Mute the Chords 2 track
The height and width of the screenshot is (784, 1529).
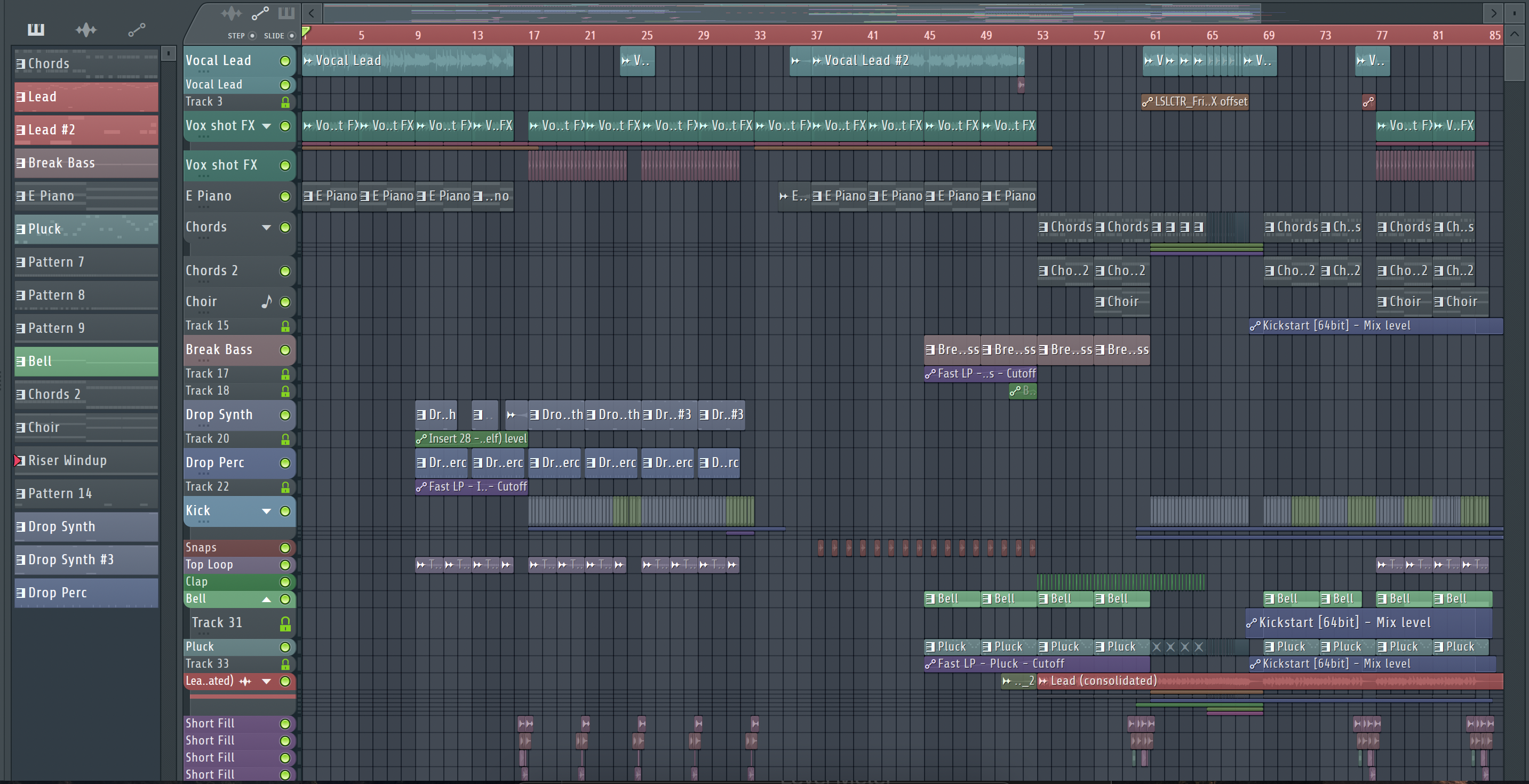pyautogui.click(x=285, y=271)
